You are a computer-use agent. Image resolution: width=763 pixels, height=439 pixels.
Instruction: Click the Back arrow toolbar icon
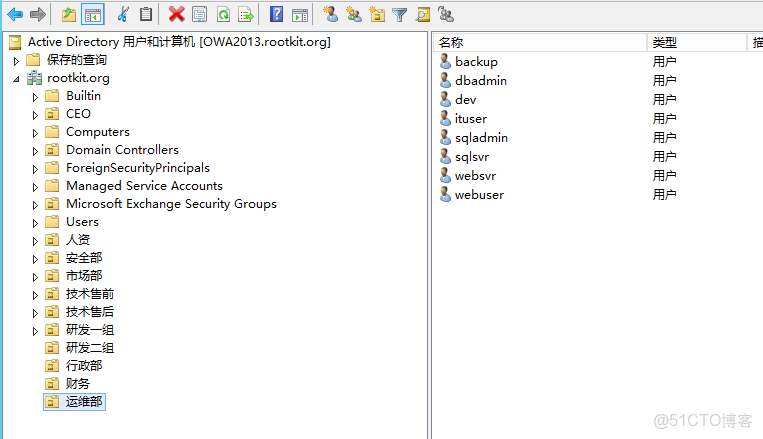click(15, 15)
